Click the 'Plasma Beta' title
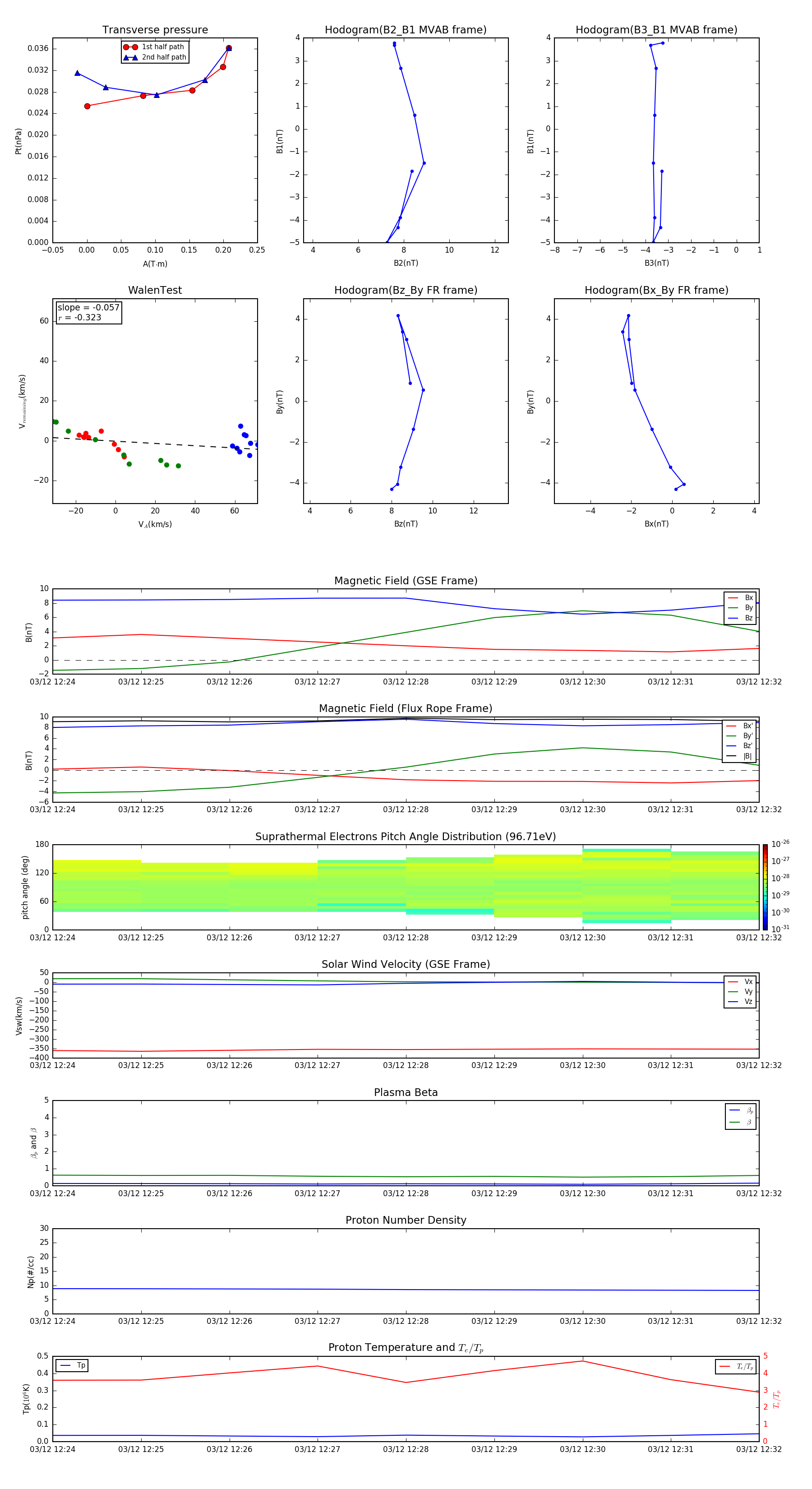812x1489 pixels. coord(406,1092)
